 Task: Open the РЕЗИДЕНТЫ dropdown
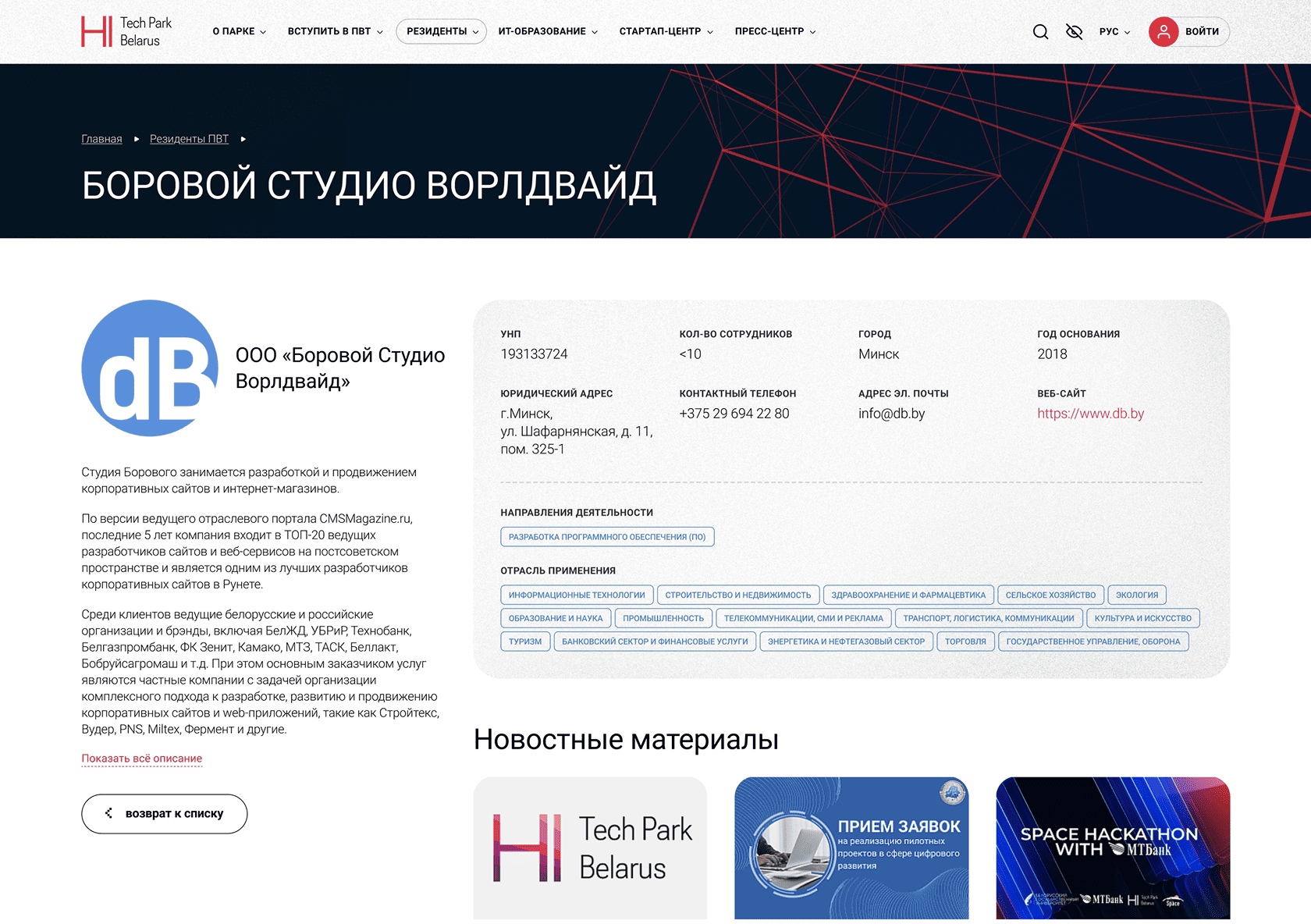coord(442,32)
